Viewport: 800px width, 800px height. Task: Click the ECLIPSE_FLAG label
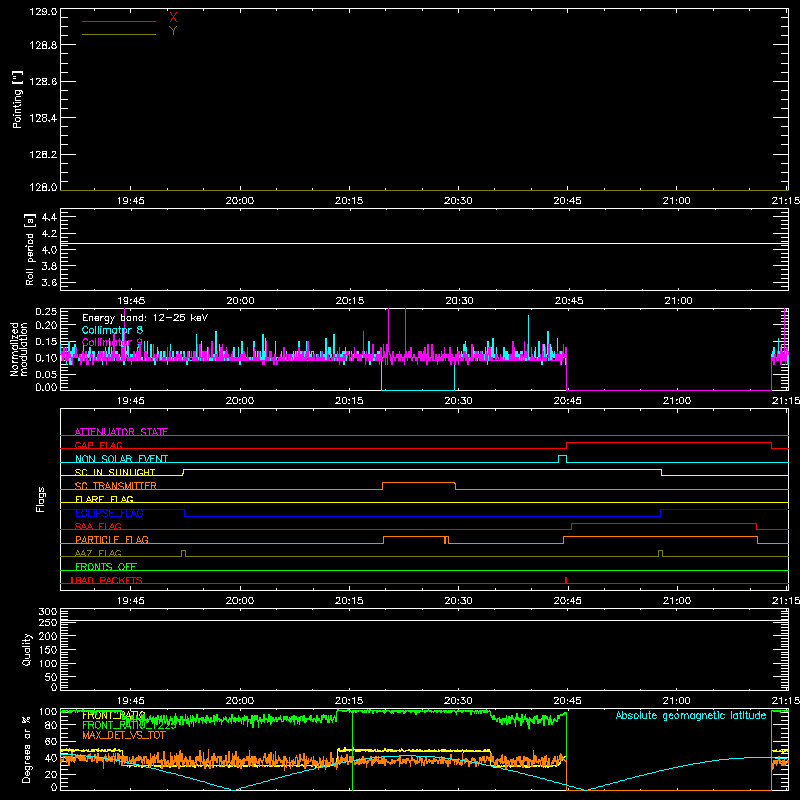pos(109,513)
